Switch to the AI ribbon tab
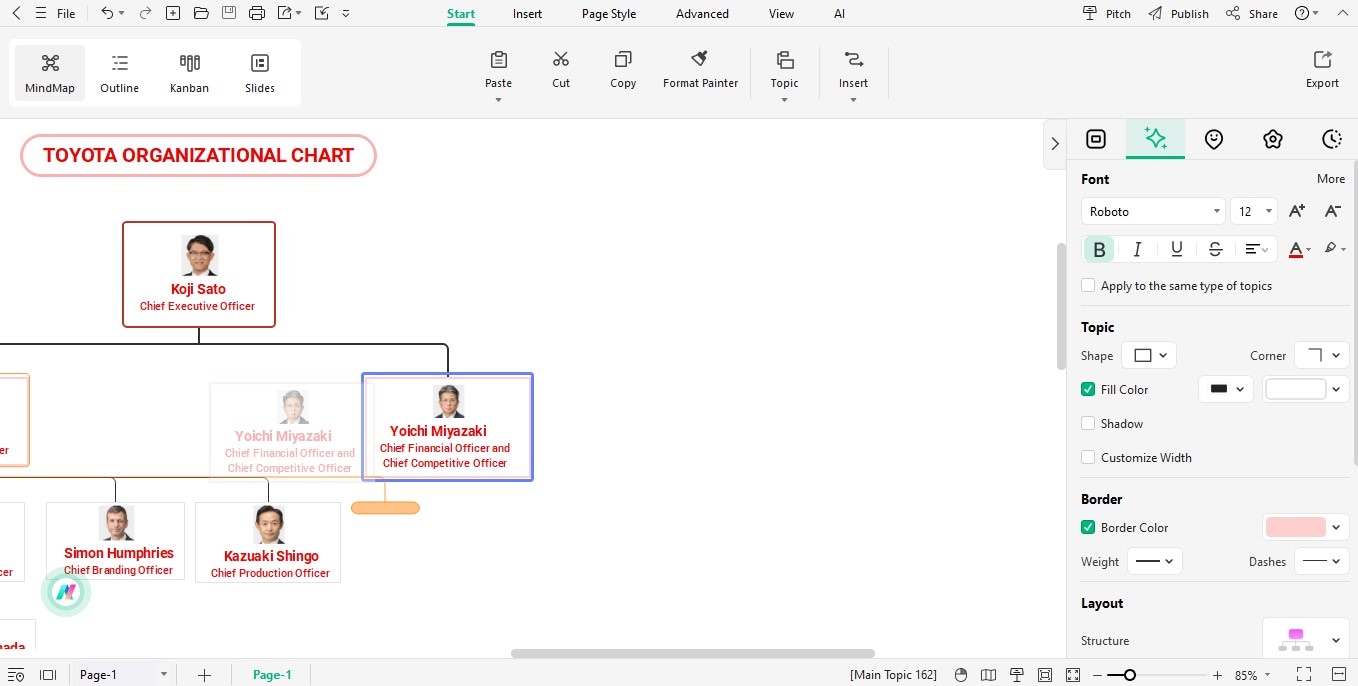 pos(839,14)
